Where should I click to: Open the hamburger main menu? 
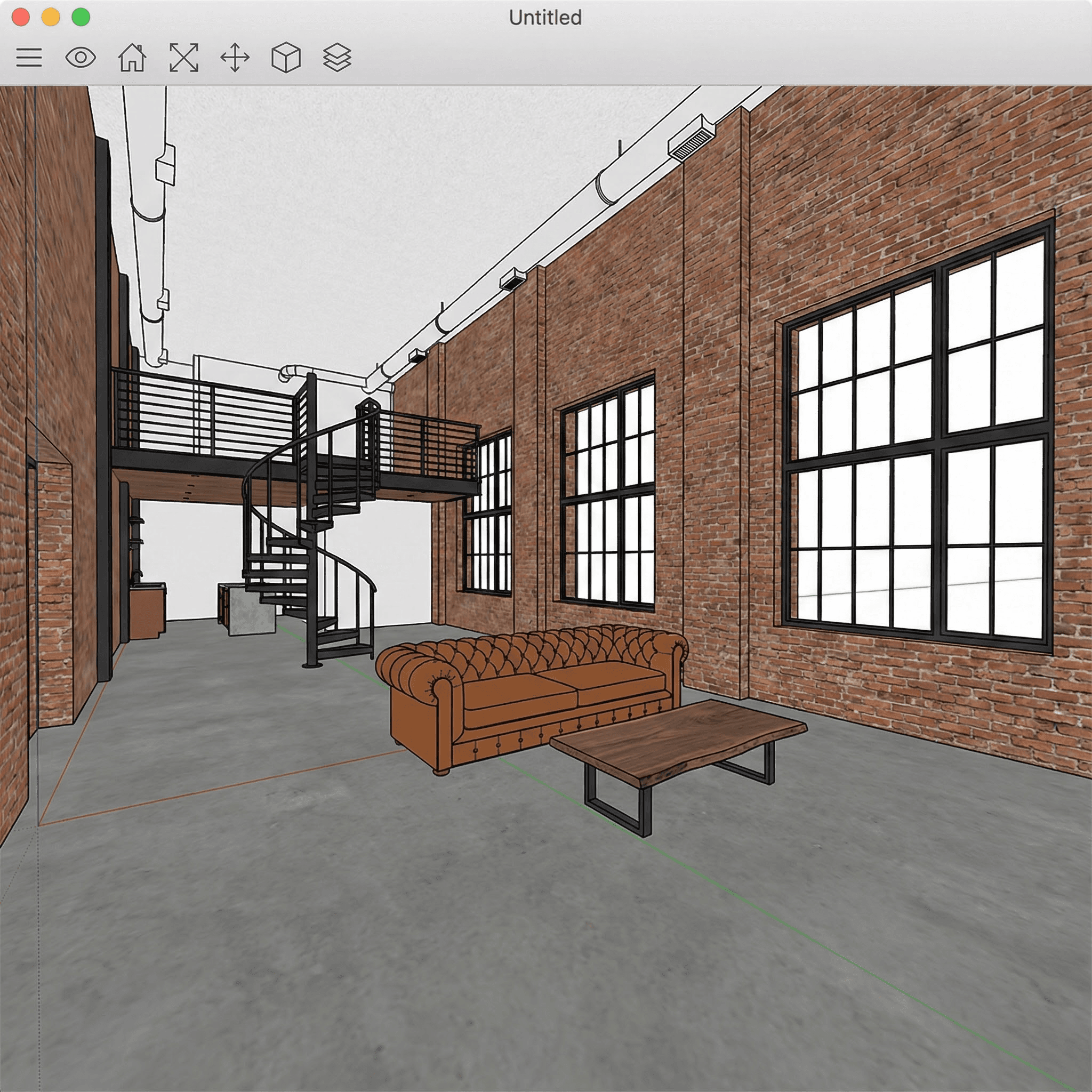pos(29,58)
